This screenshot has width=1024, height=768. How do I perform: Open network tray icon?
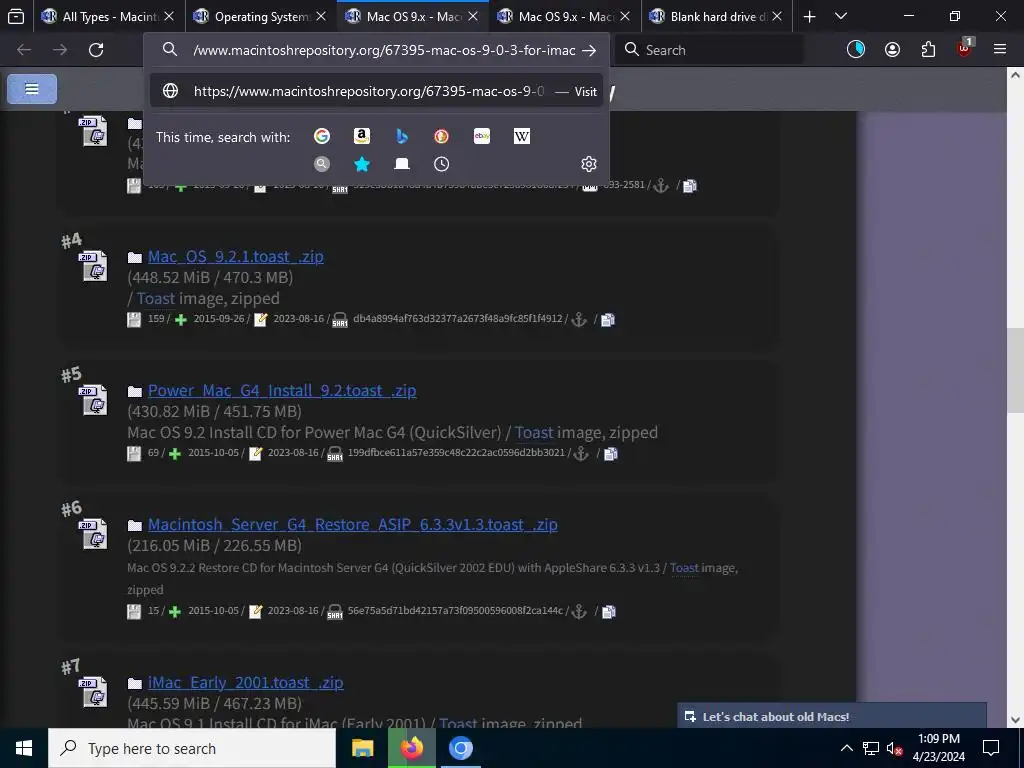tap(871, 748)
